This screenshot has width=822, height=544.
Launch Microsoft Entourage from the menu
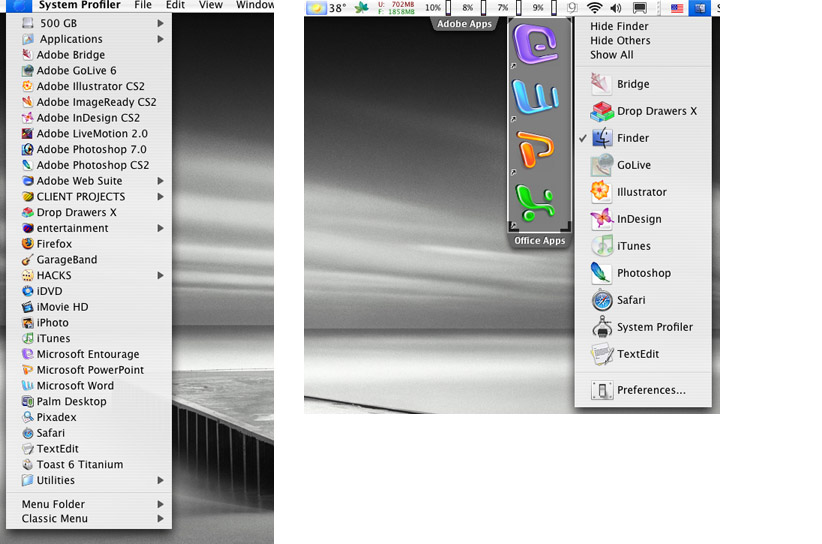coord(89,354)
